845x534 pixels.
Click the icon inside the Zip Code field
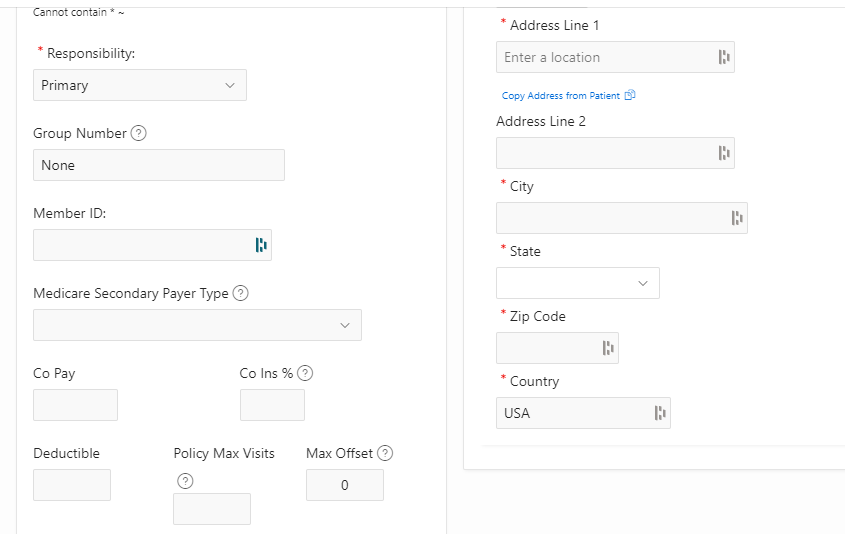click(x=608, y=348)
